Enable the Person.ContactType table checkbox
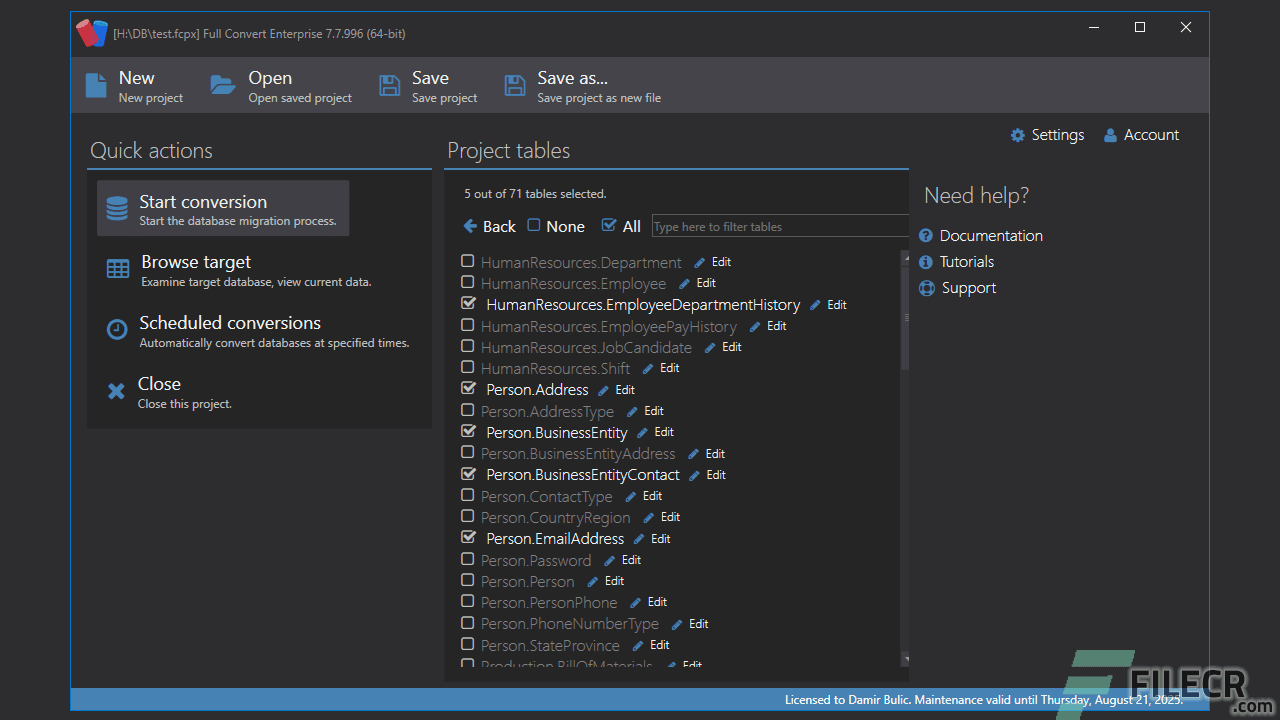1280x720 pixels. (x=467, y=495)
